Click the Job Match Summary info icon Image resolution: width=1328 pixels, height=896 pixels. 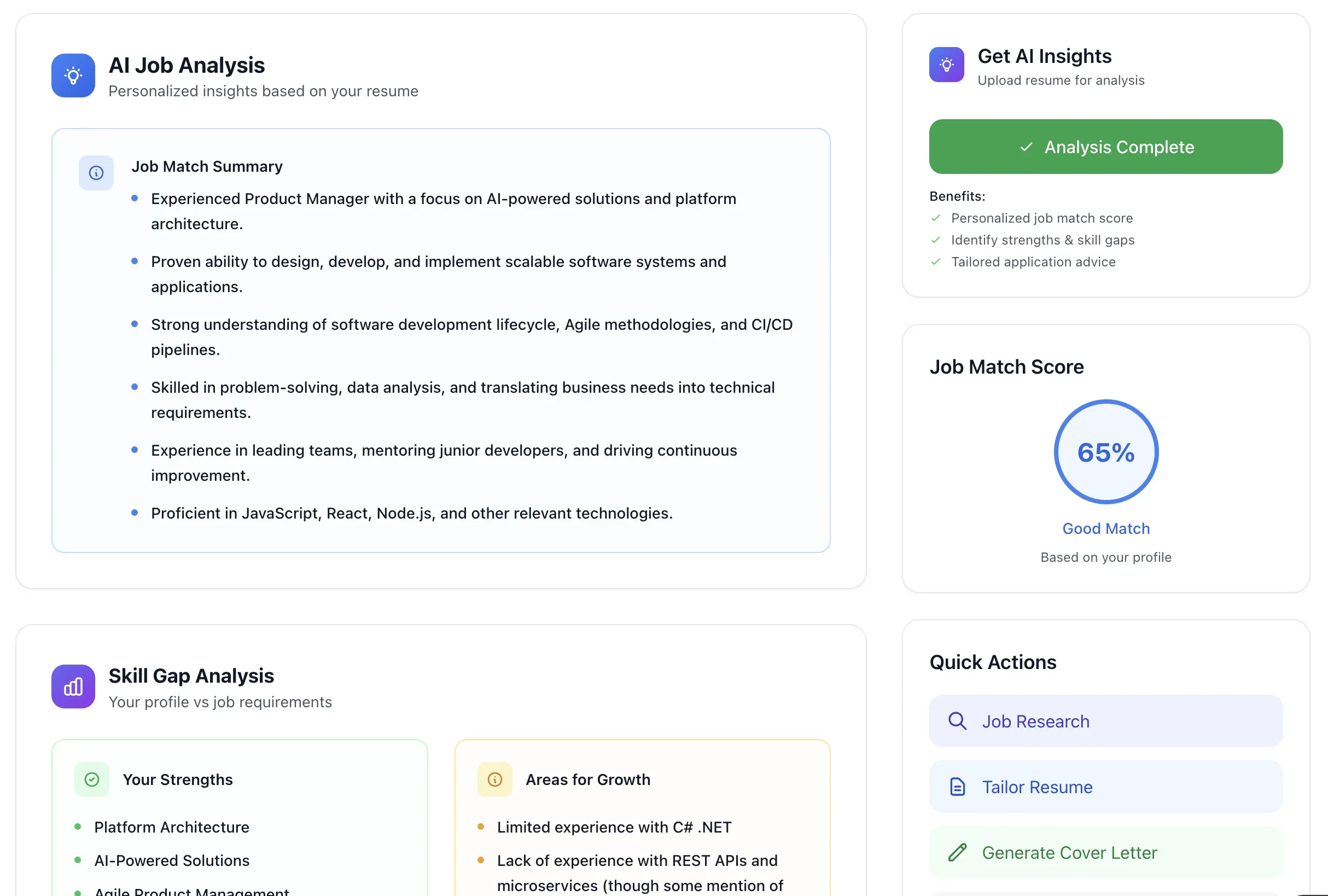click(x=96, y=172)
